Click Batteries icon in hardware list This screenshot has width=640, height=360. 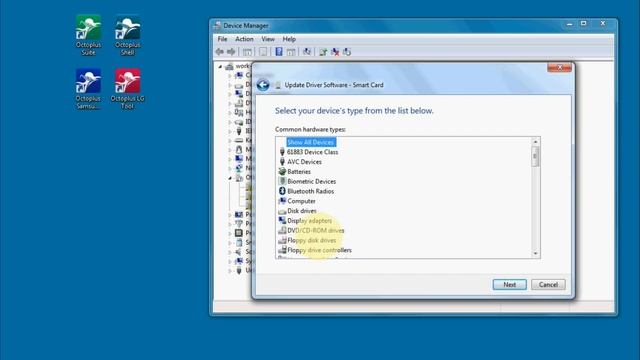click(282, 171)
